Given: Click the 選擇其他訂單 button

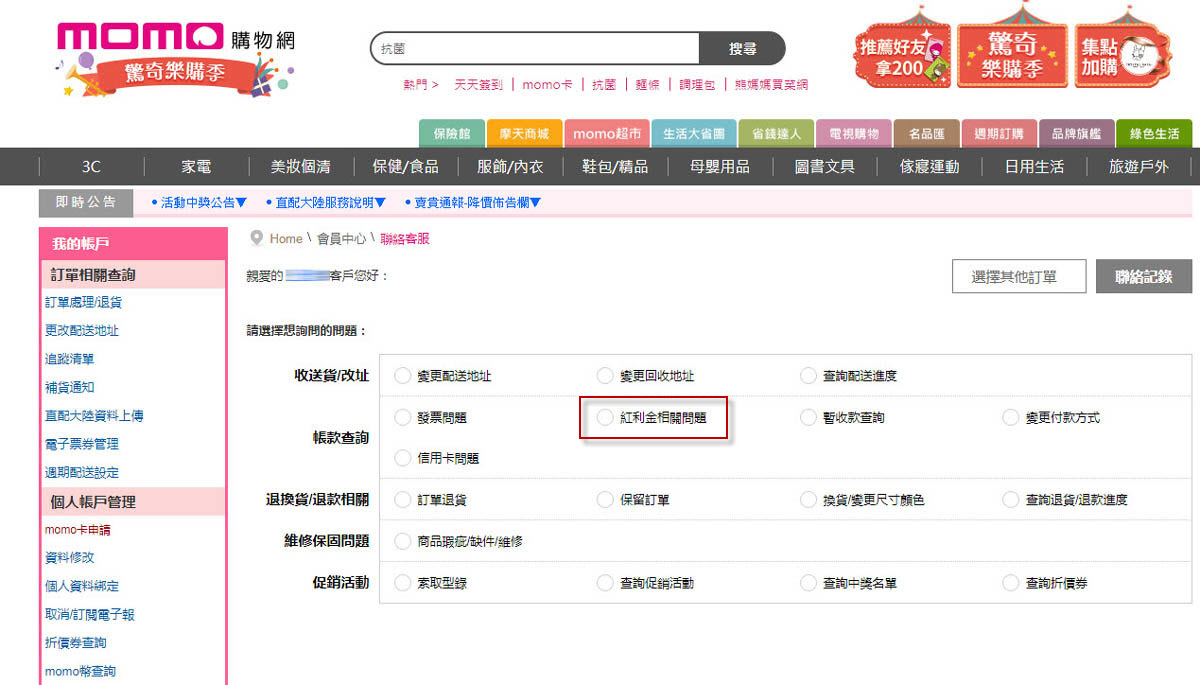Looking at the screenshot, I should tap(1019, 277).
